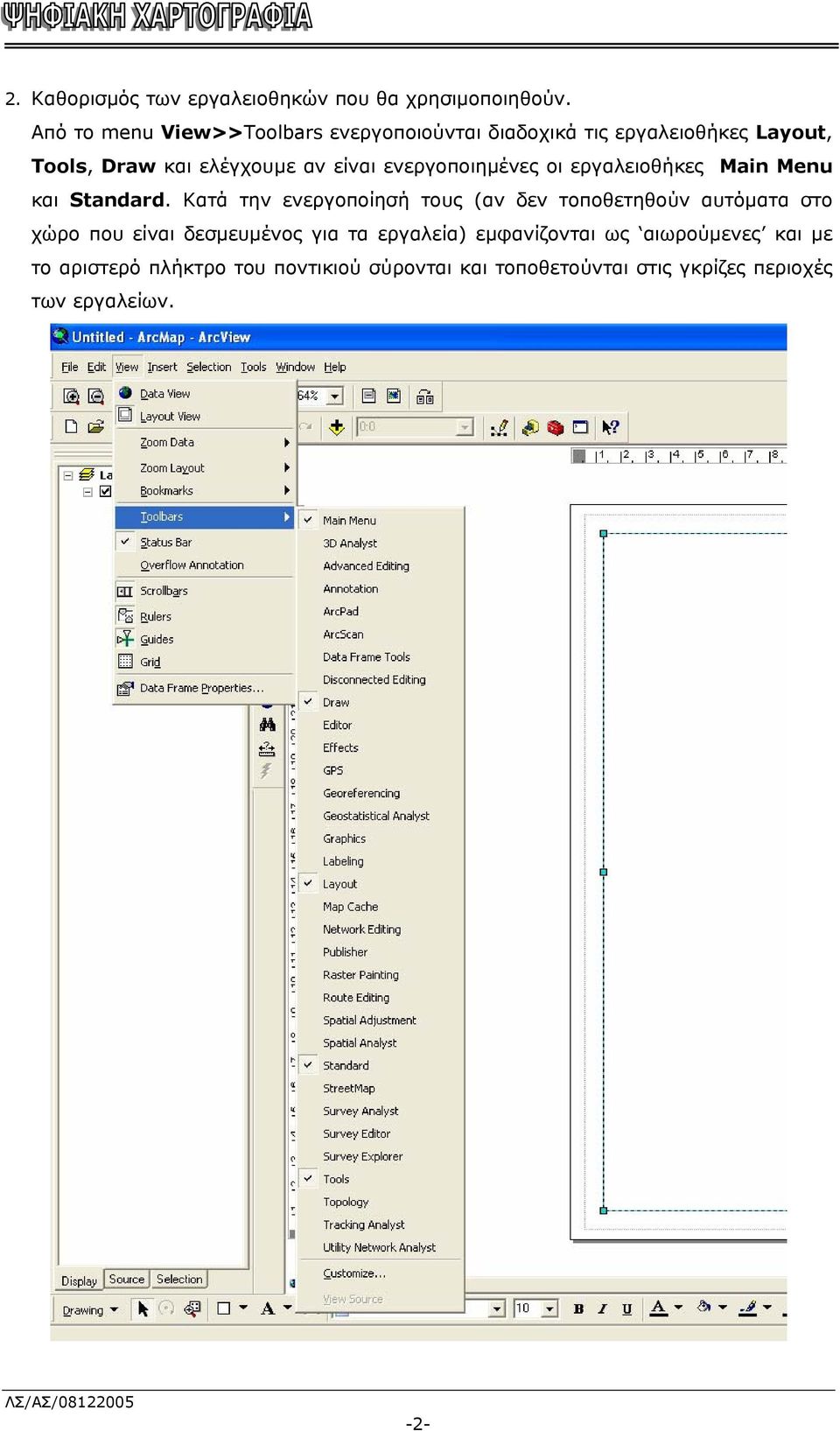
Task: Open the red ArcToolbox icon
Action: click(x=555, y=427)
